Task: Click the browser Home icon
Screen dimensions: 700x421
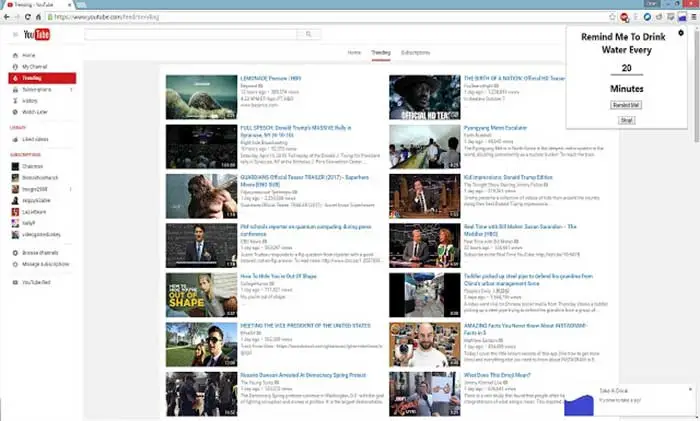Action: (38, 17)
